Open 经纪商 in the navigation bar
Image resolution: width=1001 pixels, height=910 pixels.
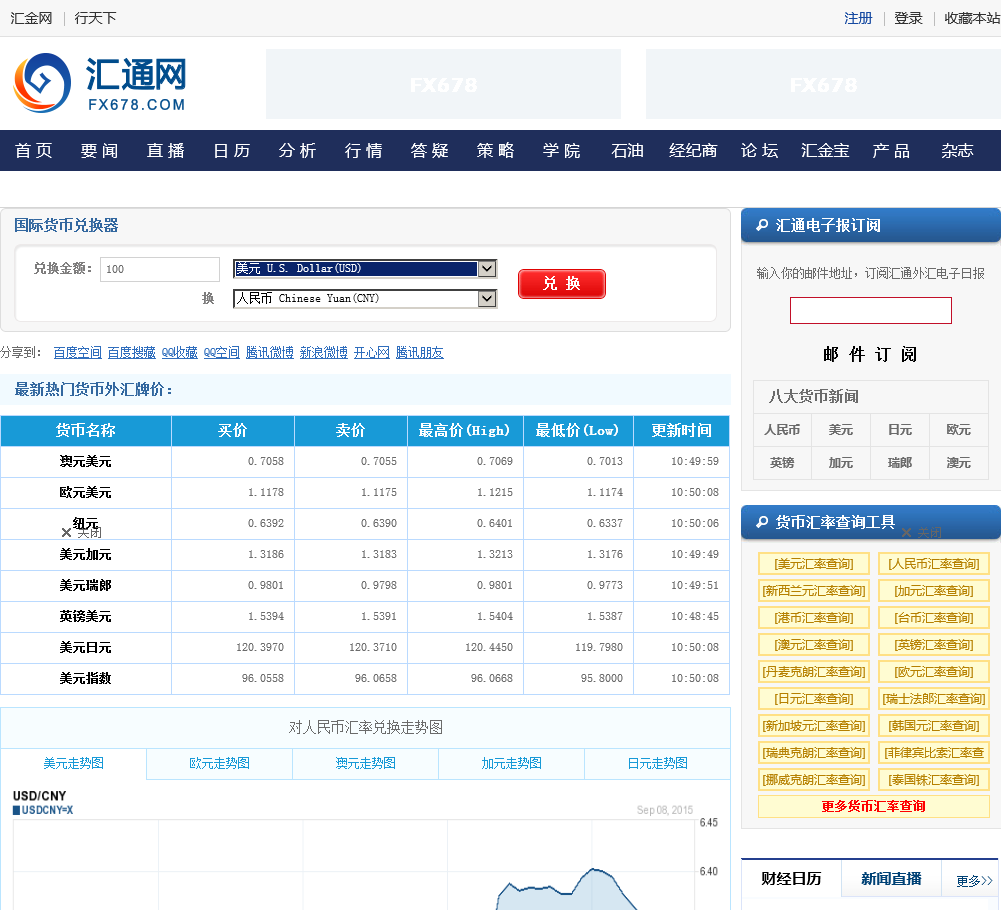pos(693,151)
